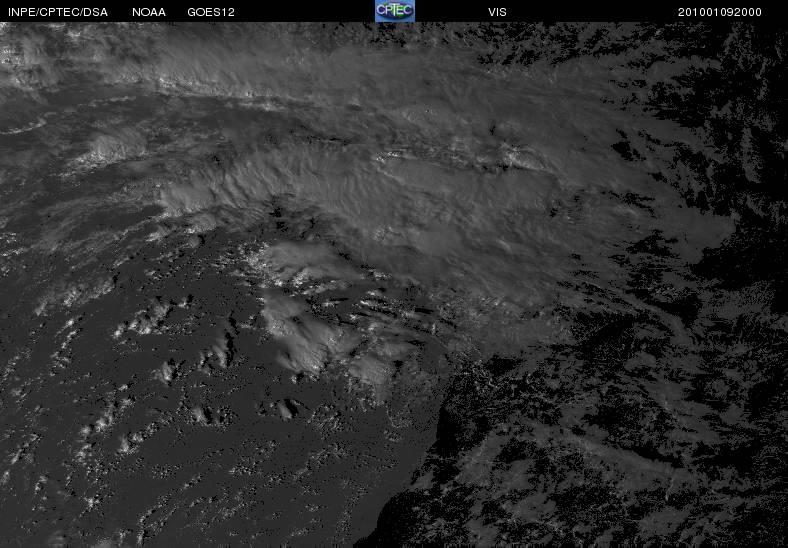
Task: Click the letter S in VIS
Action: [503, 12]
